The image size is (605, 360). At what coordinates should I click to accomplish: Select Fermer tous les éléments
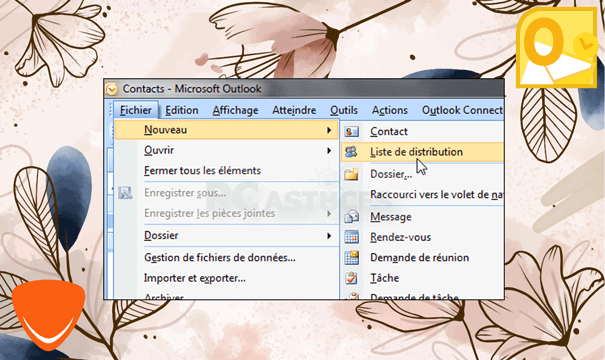click(x=226, y=171)
